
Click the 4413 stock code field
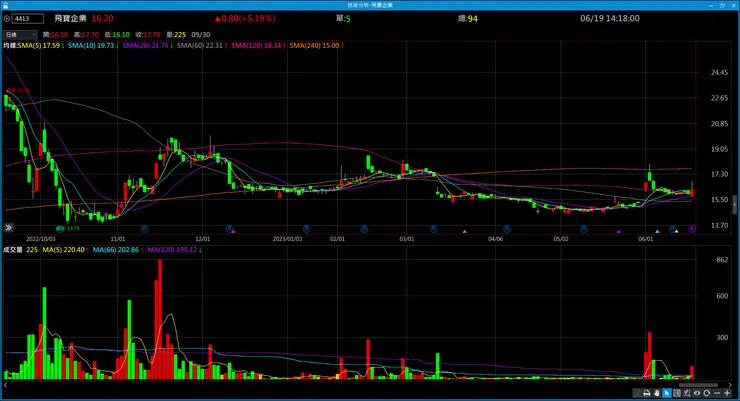click(27, 19)
